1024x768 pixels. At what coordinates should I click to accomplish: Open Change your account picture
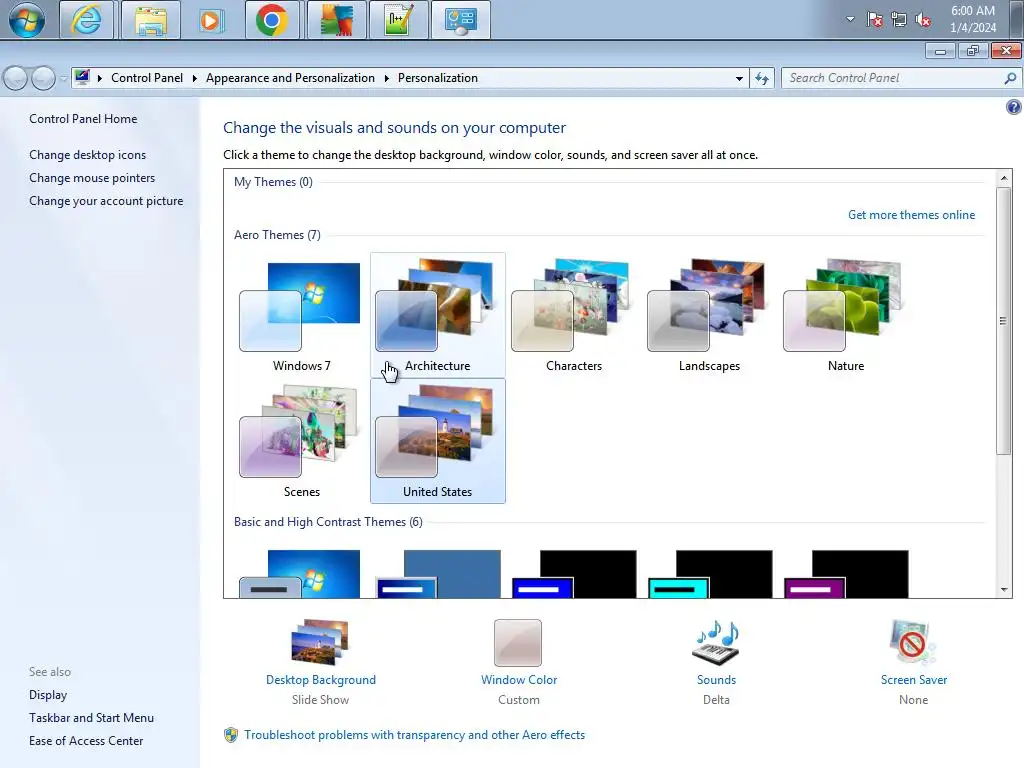pyautogui.click(x=106, y=200)
